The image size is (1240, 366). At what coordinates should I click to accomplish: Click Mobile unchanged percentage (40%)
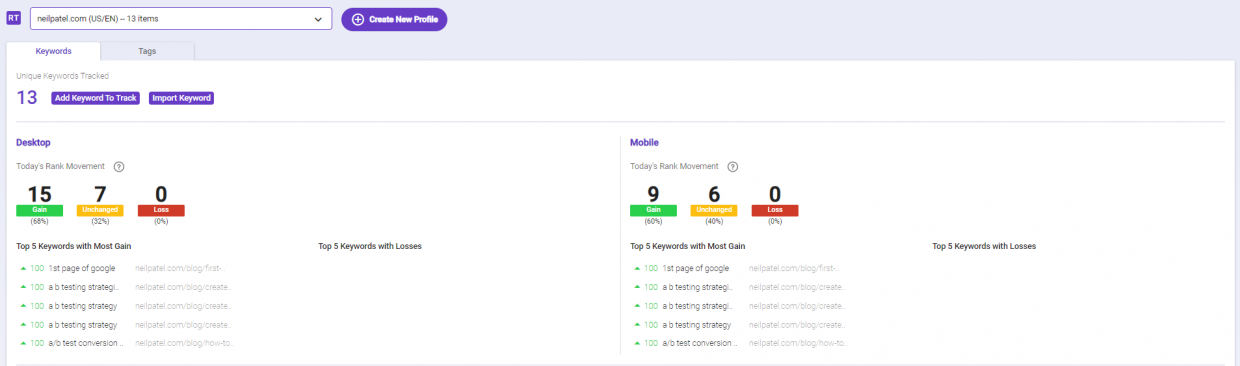[714, 221]
